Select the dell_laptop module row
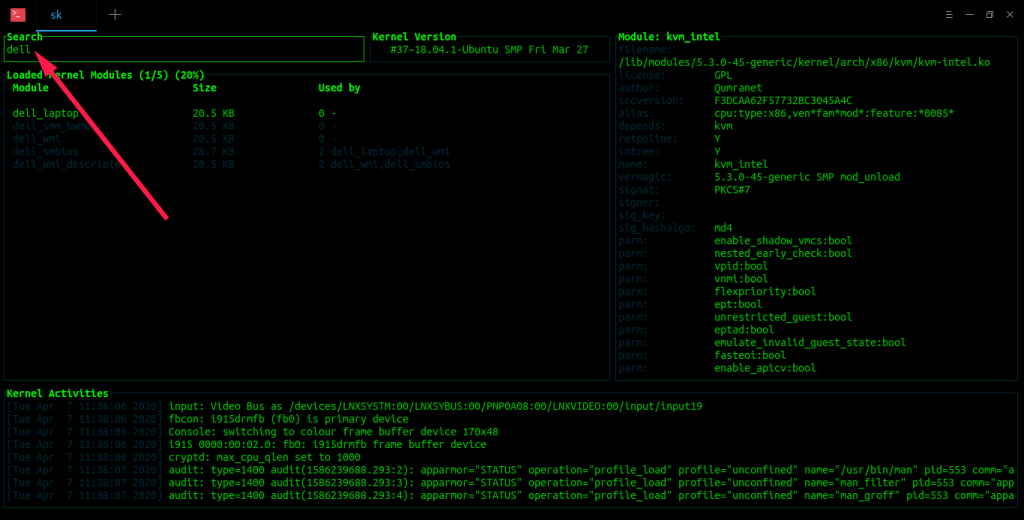 pyautogui.click(x=307, y=113)
